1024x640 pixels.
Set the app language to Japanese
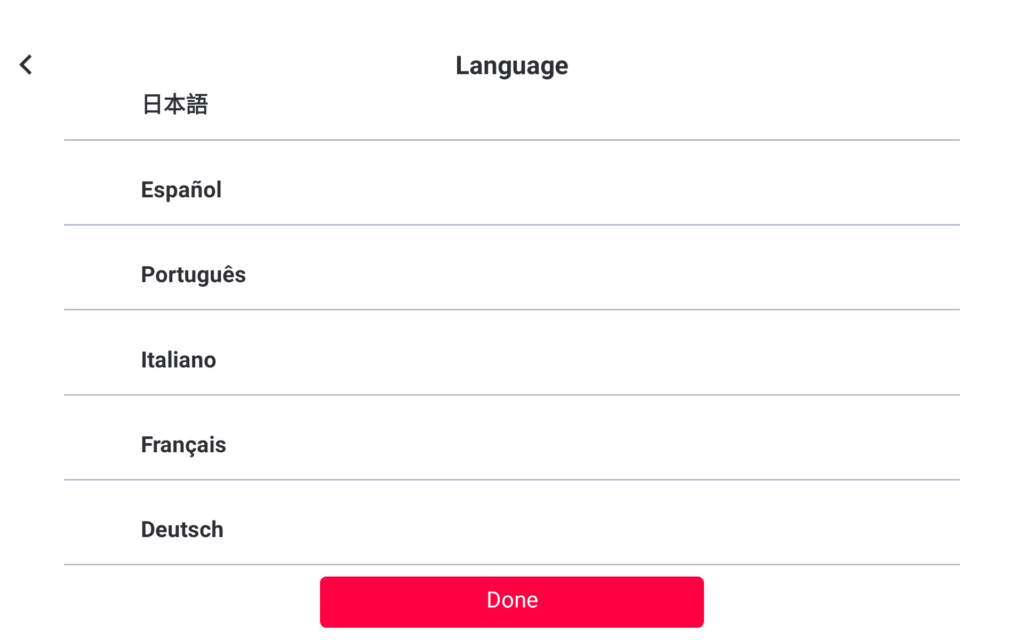click(175, 105)
